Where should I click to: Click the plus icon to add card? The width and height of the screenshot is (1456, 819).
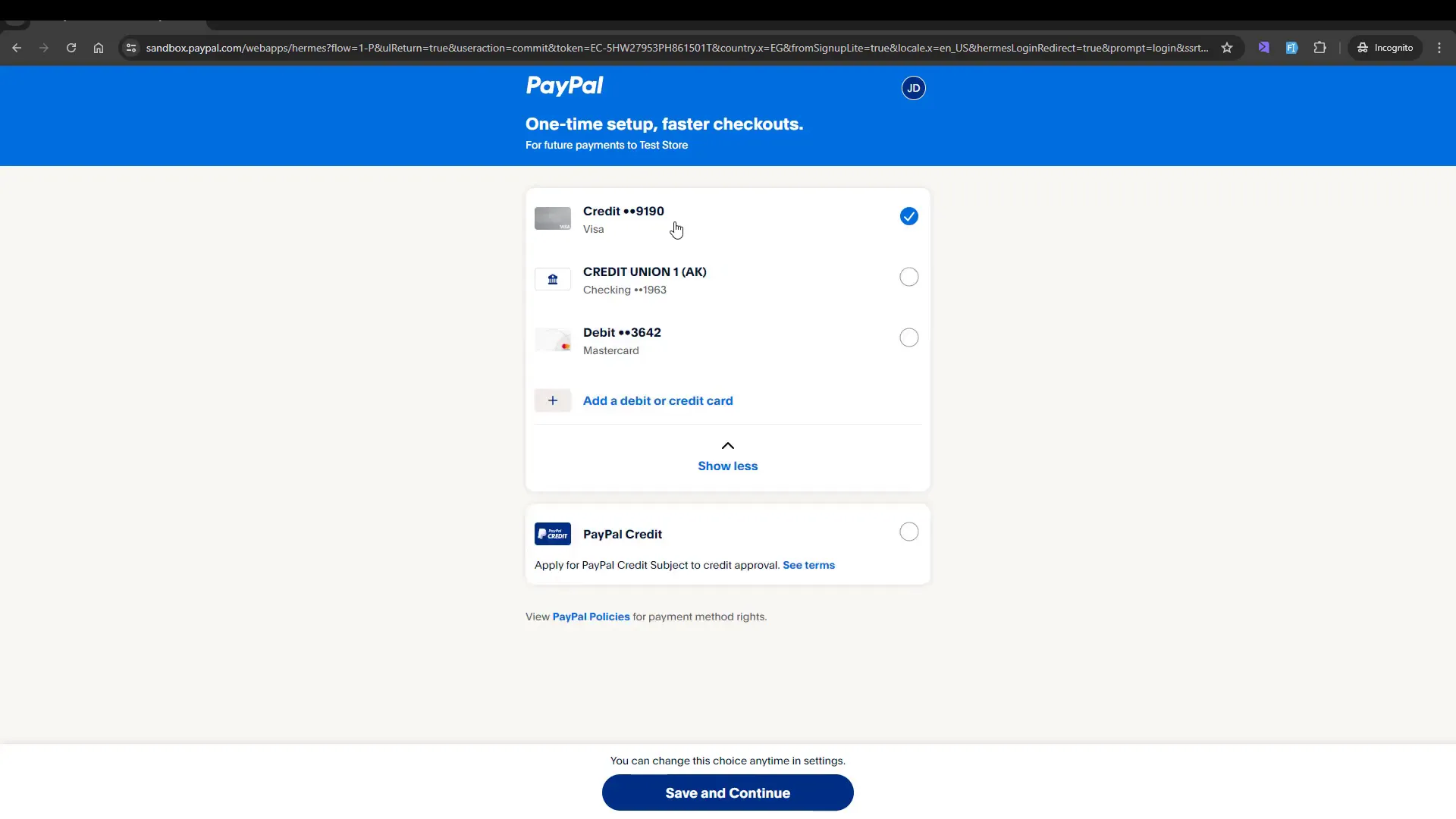coord(553,400)
